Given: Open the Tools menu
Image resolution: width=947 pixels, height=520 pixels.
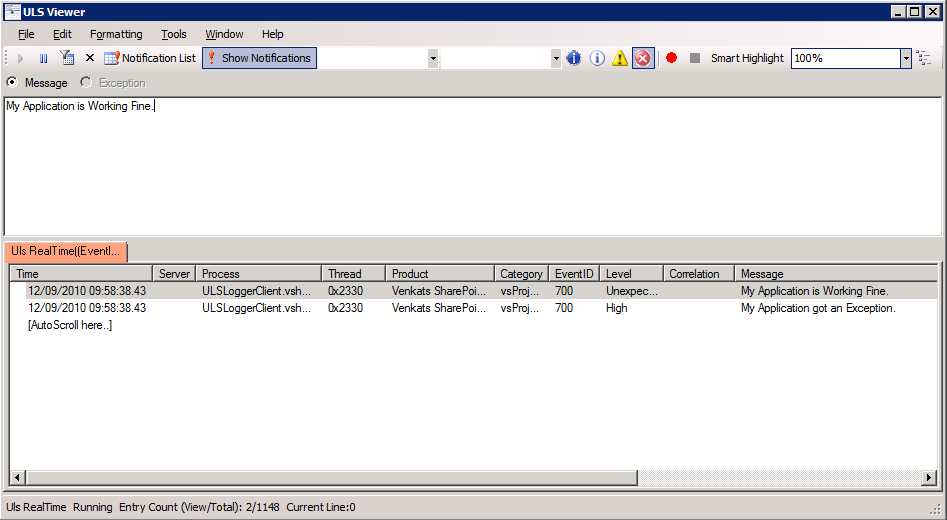Looking at the screenshot, I should click(174, 34).
